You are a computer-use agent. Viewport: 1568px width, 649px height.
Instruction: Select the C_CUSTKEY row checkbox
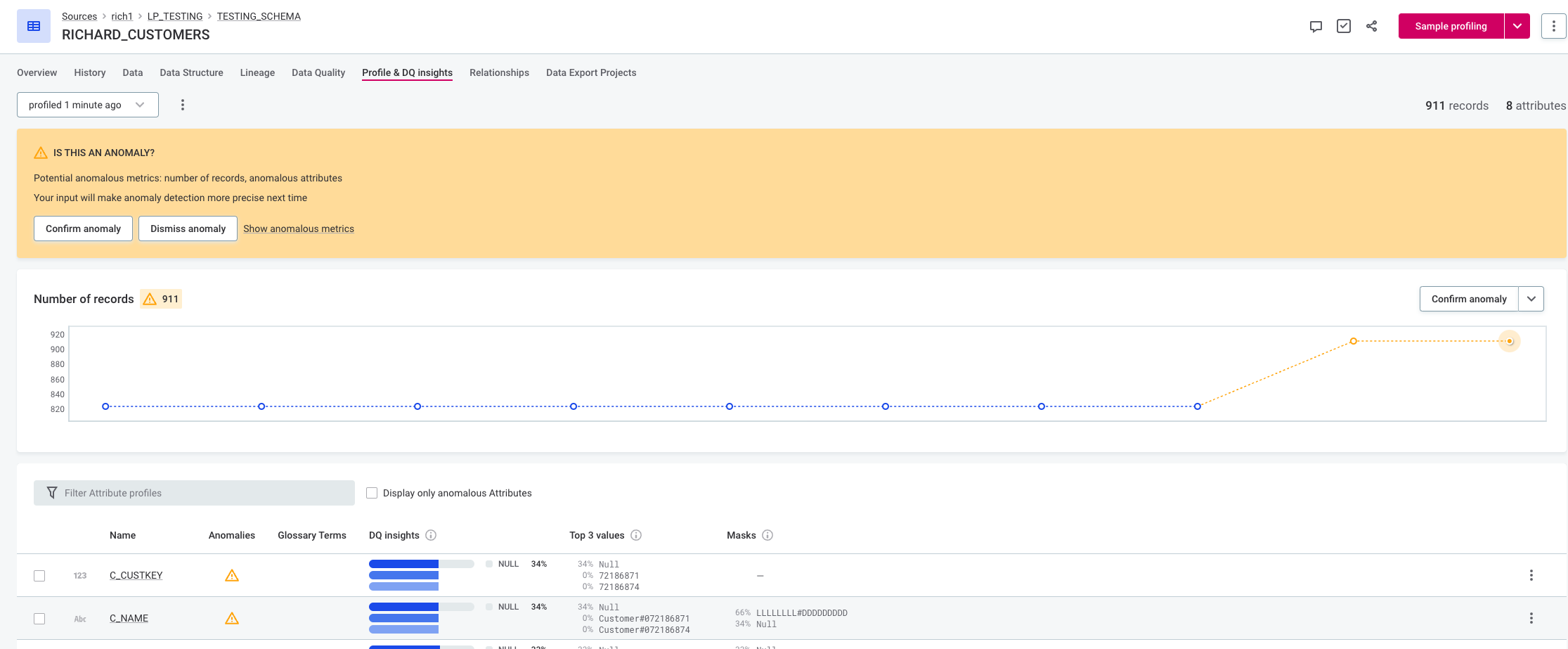[x=39, y=576]
